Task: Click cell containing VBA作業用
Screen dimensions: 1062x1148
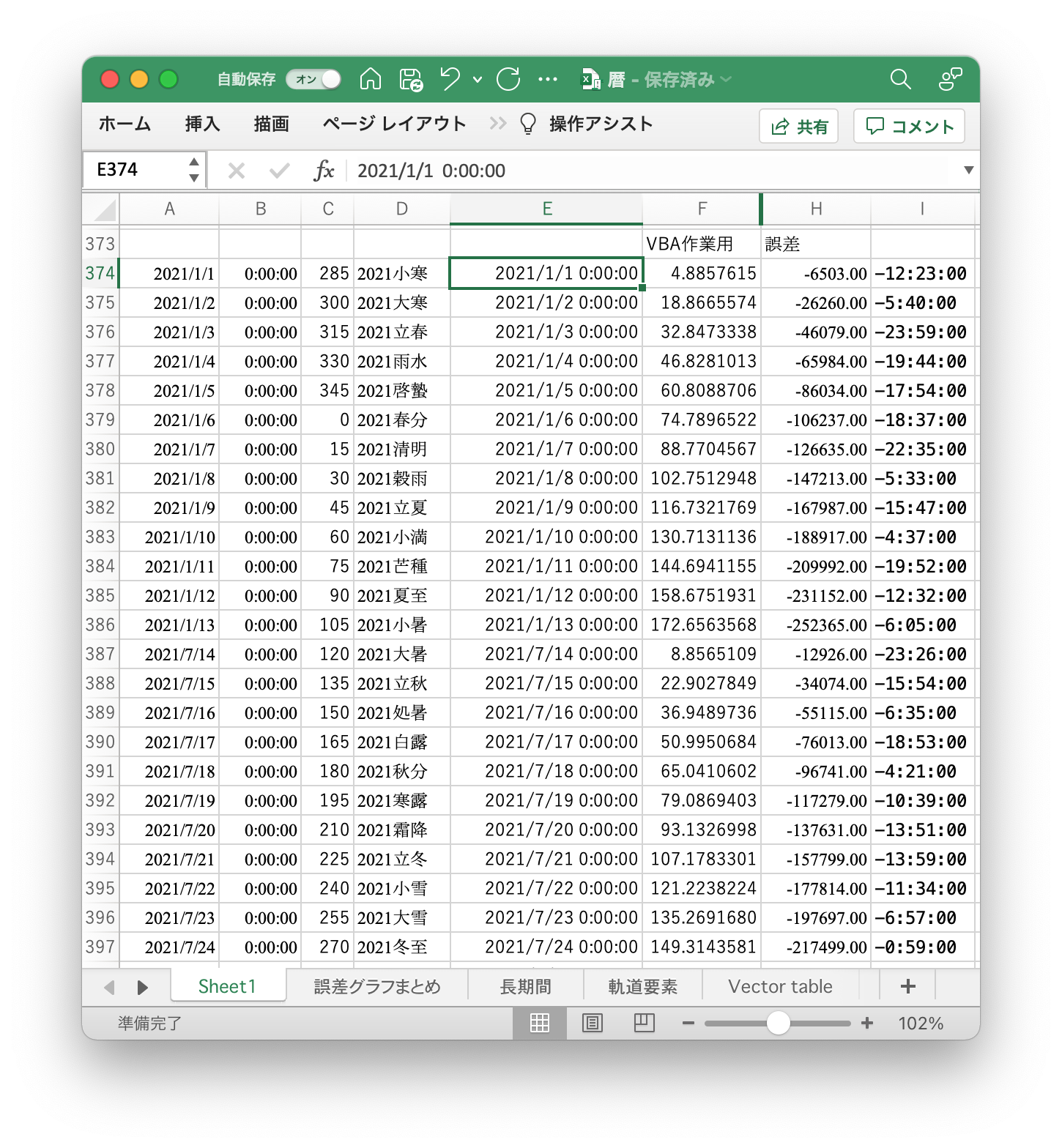Action: pyautogui.click(x=702, y=244)
